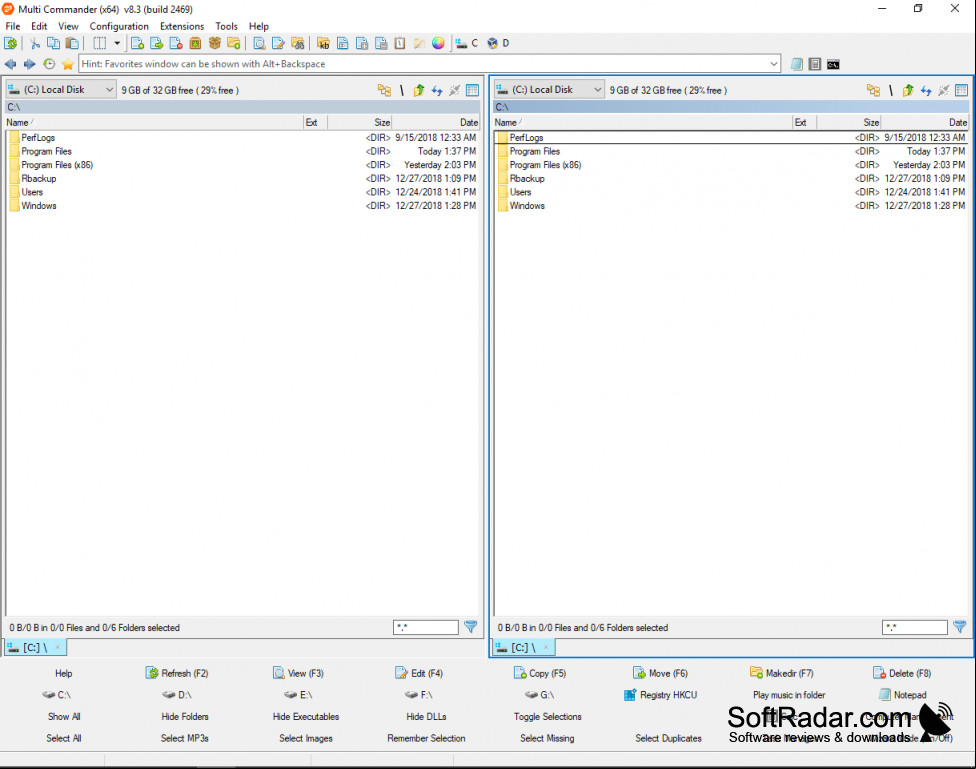Sort right panel by Date column
The width and height of the screenshot is (976, 769).
point(924,123)
